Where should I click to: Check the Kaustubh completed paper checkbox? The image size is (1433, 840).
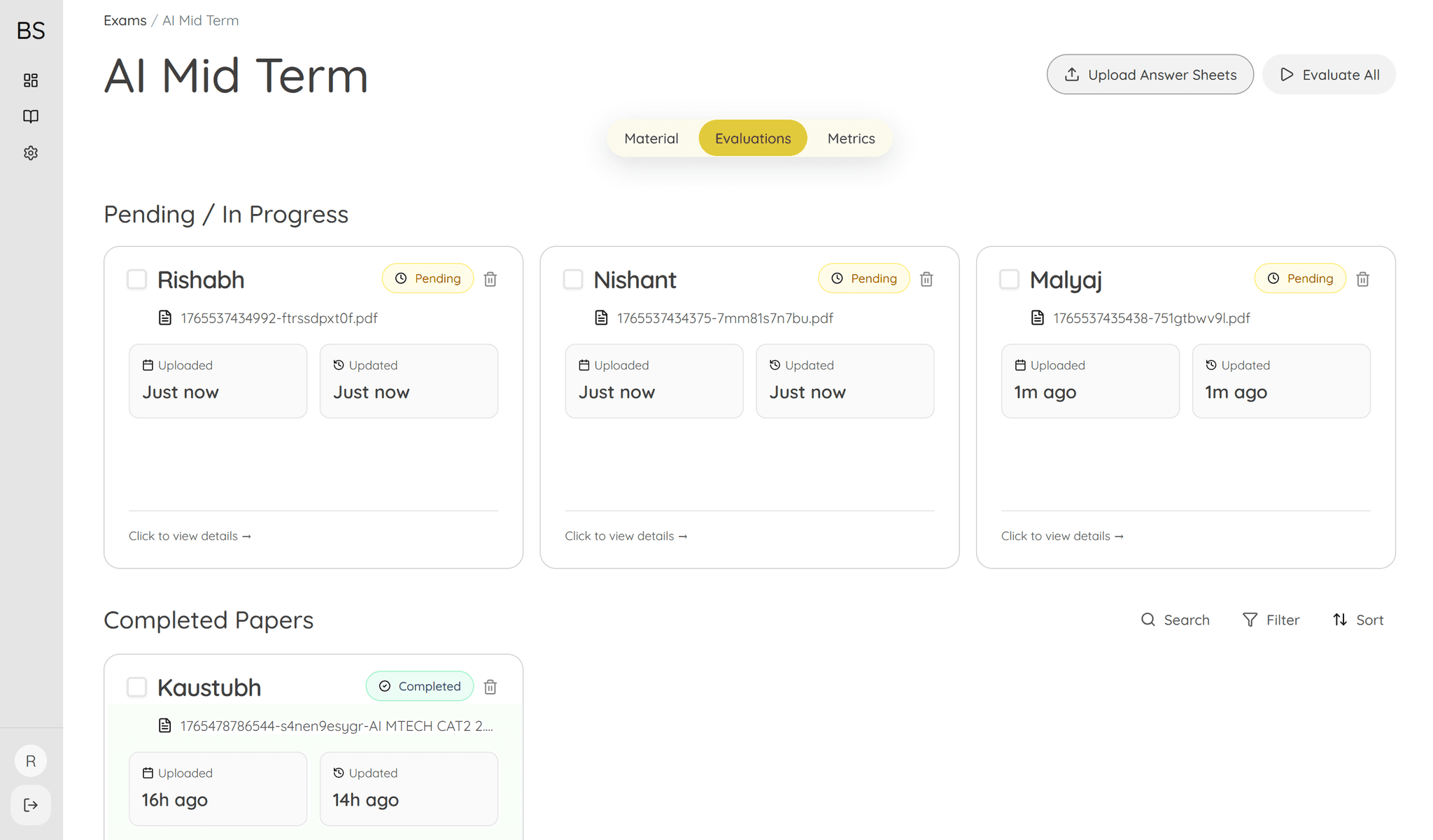tap(137, 687)
